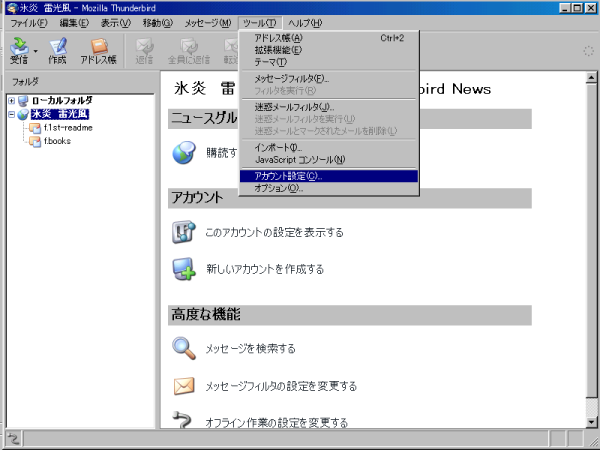Select the 氷炎 雷光風 account
600x450 pixels.
pyautogui.click(x=60, y=114)
